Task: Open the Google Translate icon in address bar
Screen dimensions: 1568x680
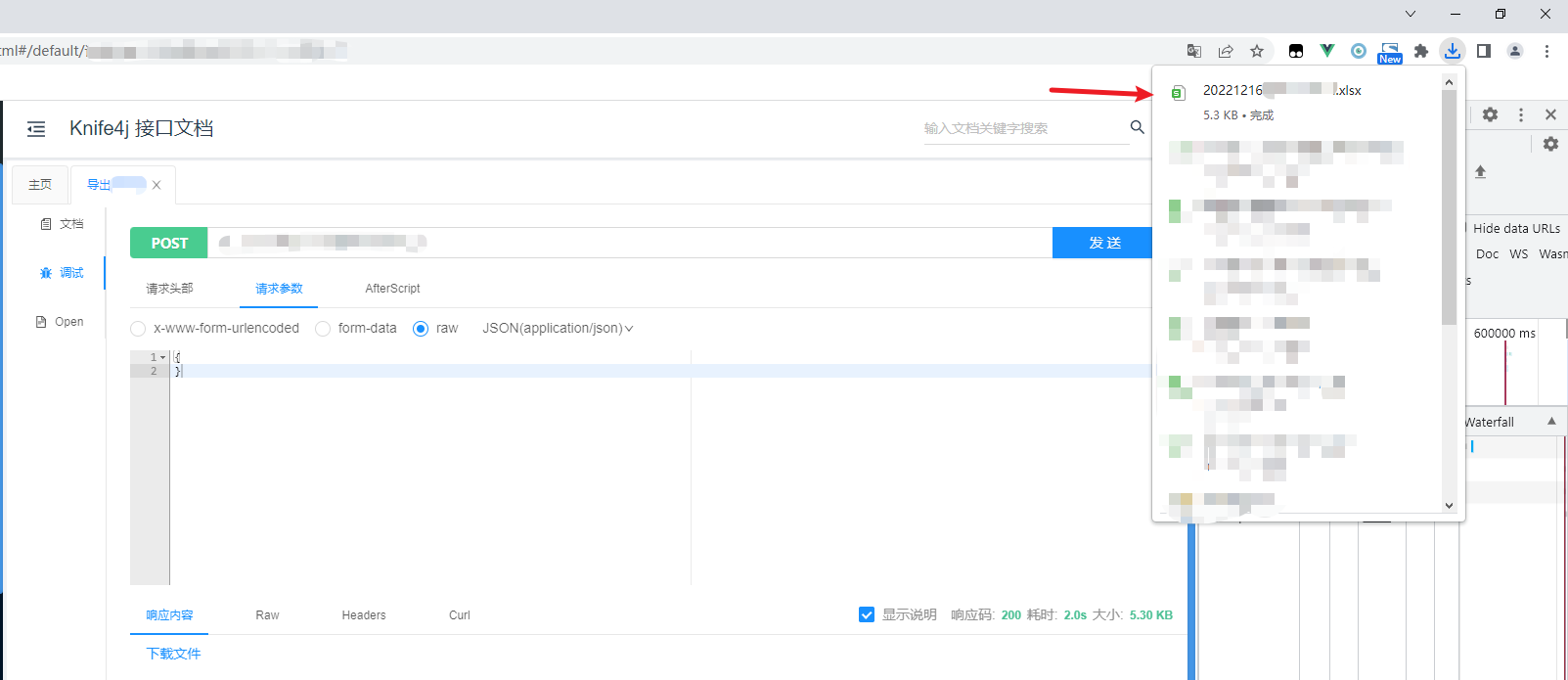Action: [1194, 51]
